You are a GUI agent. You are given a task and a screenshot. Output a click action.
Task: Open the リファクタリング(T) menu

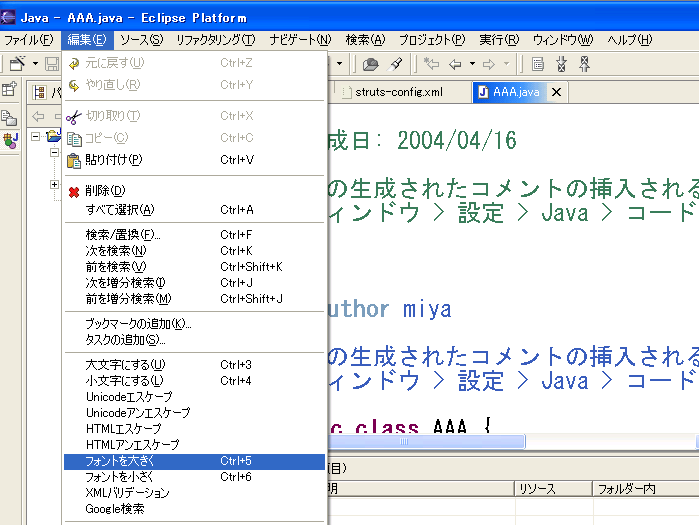point(216,40)
